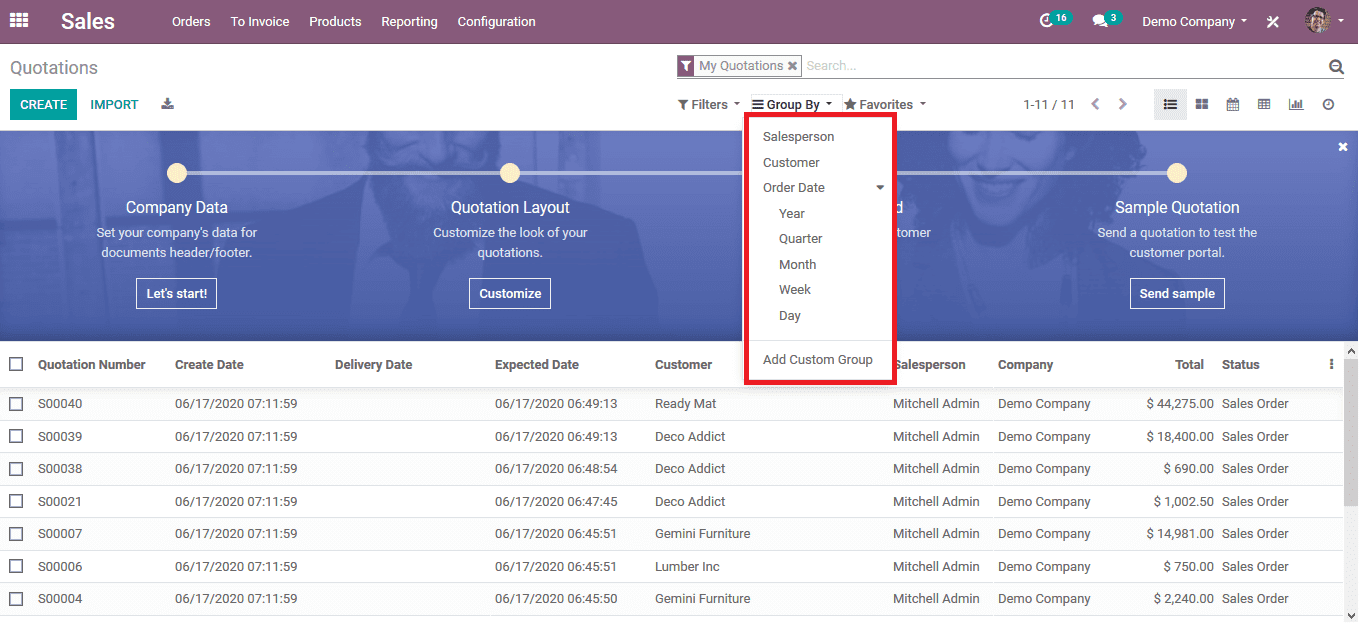Click the Company Data step circle
Image resolution: width=1361 pixels, height=625 pixels.
click(177, 173)
